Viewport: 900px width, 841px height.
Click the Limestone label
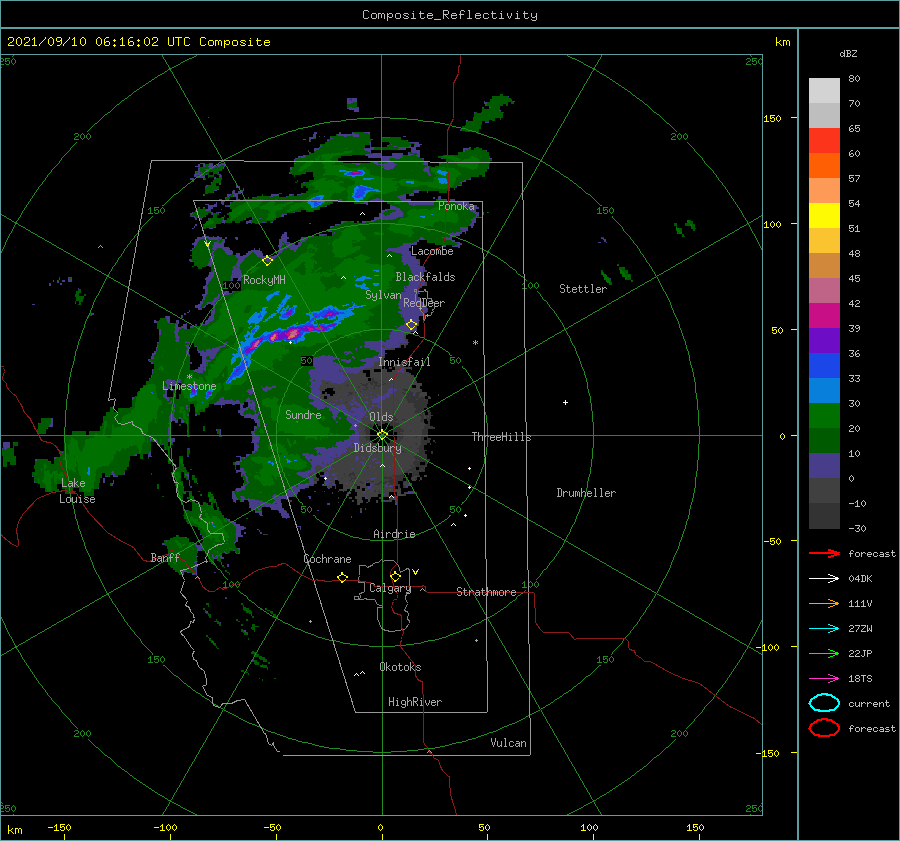pos(189,386)
